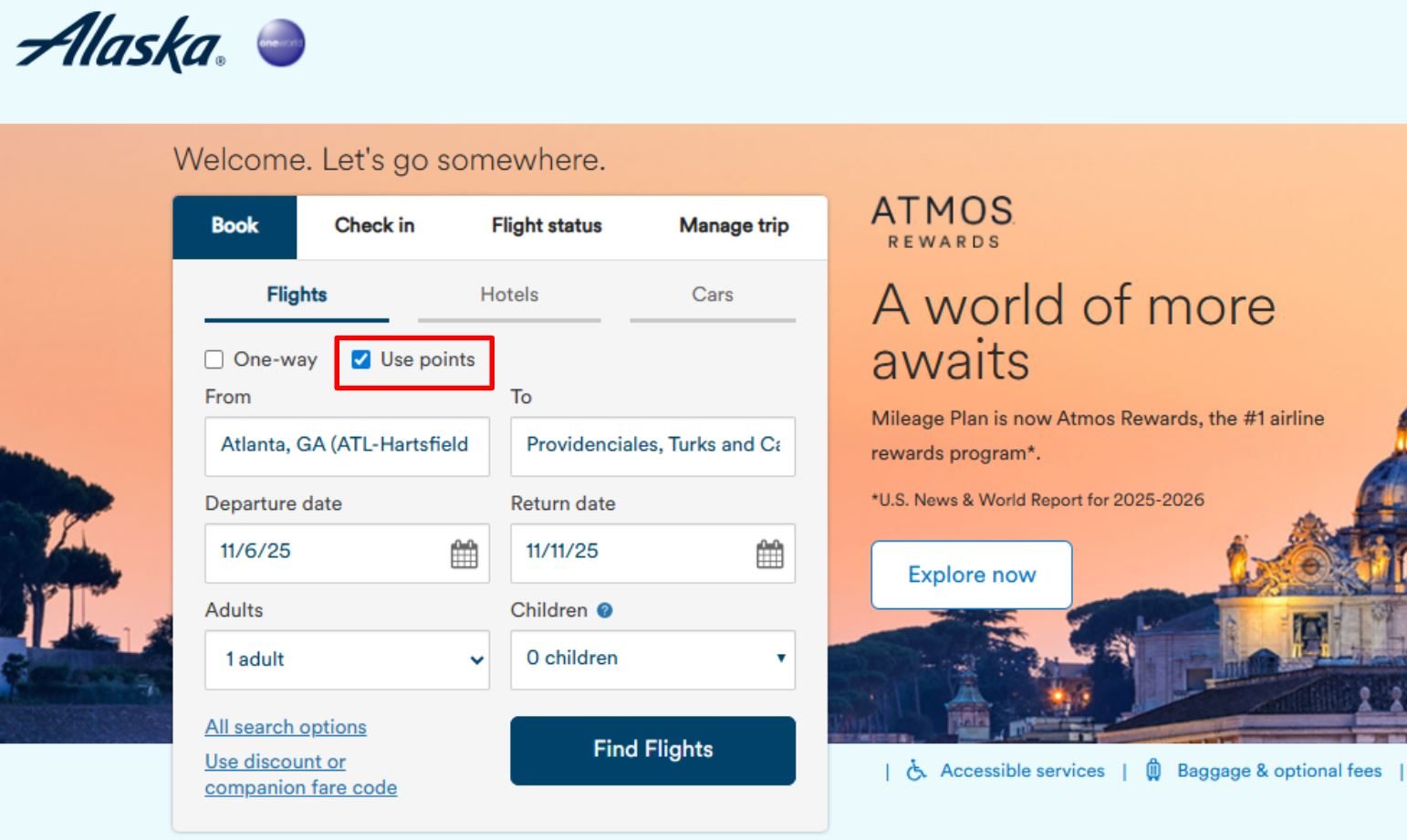1407x840 pixels.
Task: Open the Departure date calendar icon
Action: 464,554
